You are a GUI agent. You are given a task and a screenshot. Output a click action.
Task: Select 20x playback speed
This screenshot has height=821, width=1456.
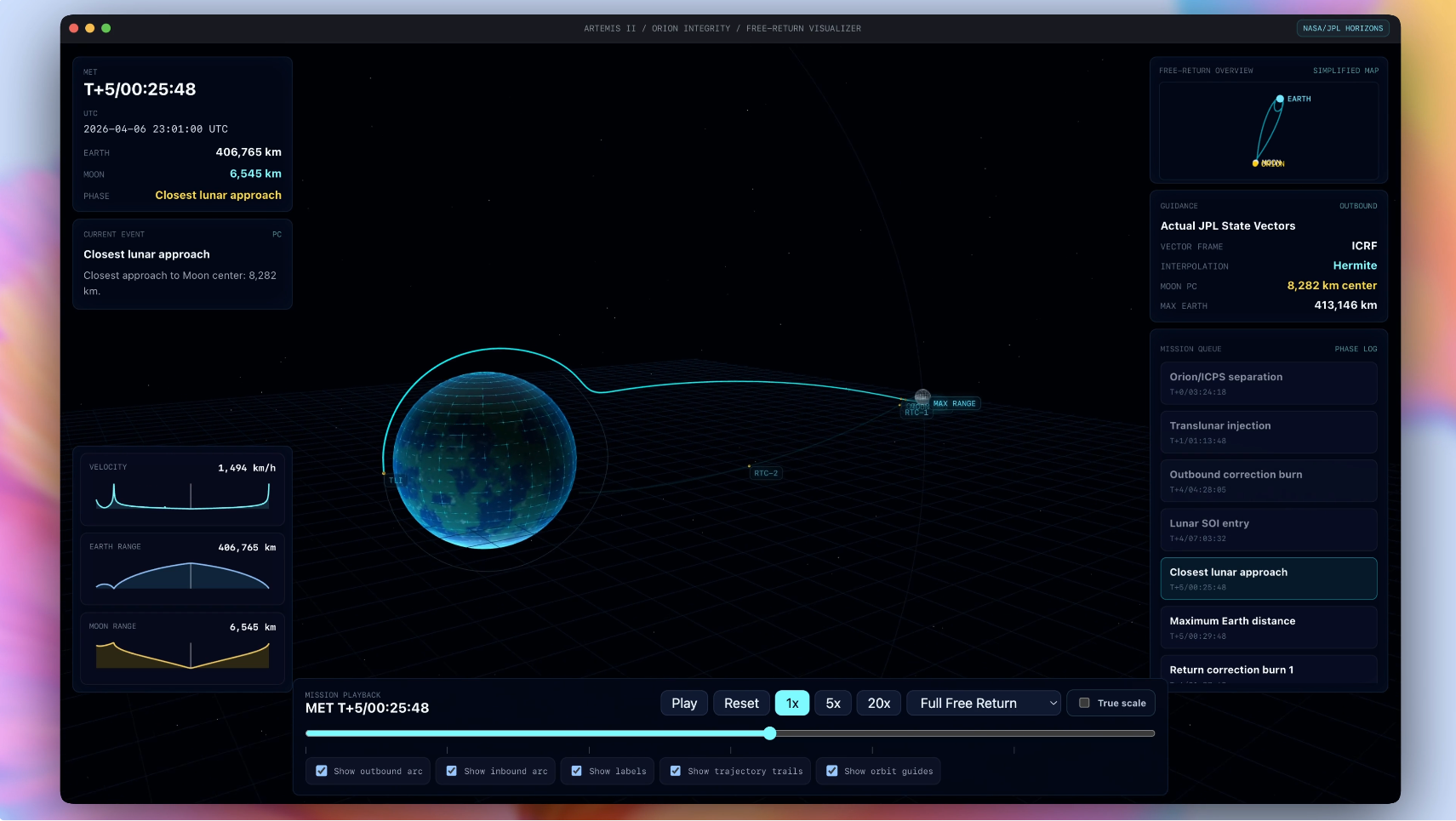point(879,703)
